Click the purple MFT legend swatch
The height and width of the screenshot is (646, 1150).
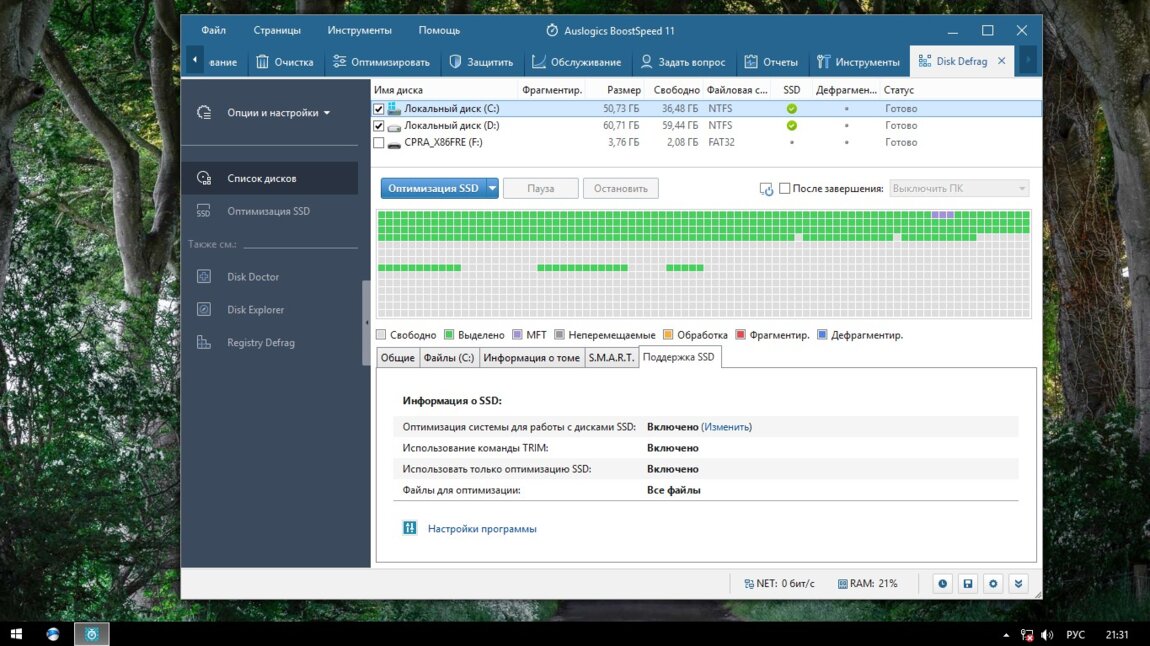click(517, 335)
